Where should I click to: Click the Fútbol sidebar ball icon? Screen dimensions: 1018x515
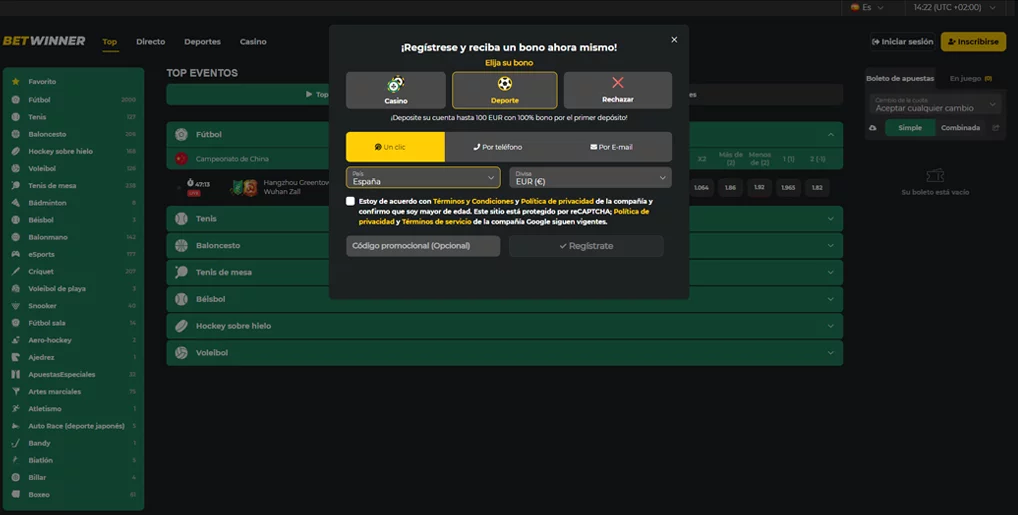point(16,100)
